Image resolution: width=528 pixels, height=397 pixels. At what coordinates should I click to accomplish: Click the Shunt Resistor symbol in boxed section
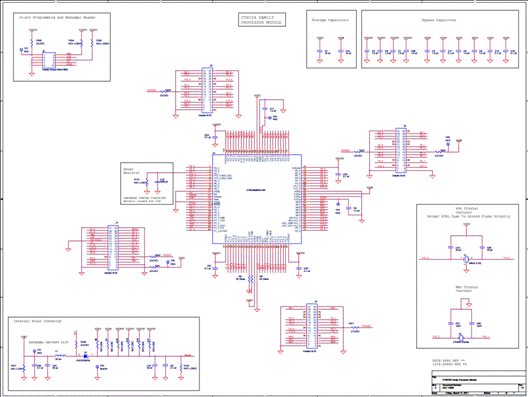coord(147,182)
